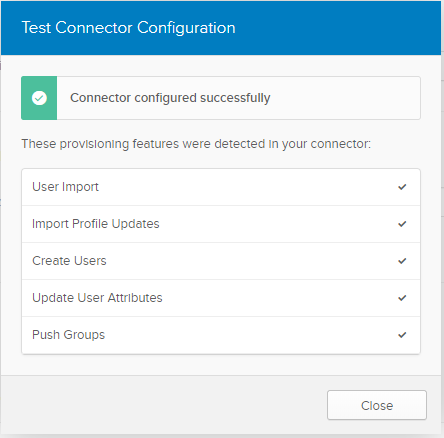Click empty blue header area right of title
The image size is (444, 438).
click(337, 28)
